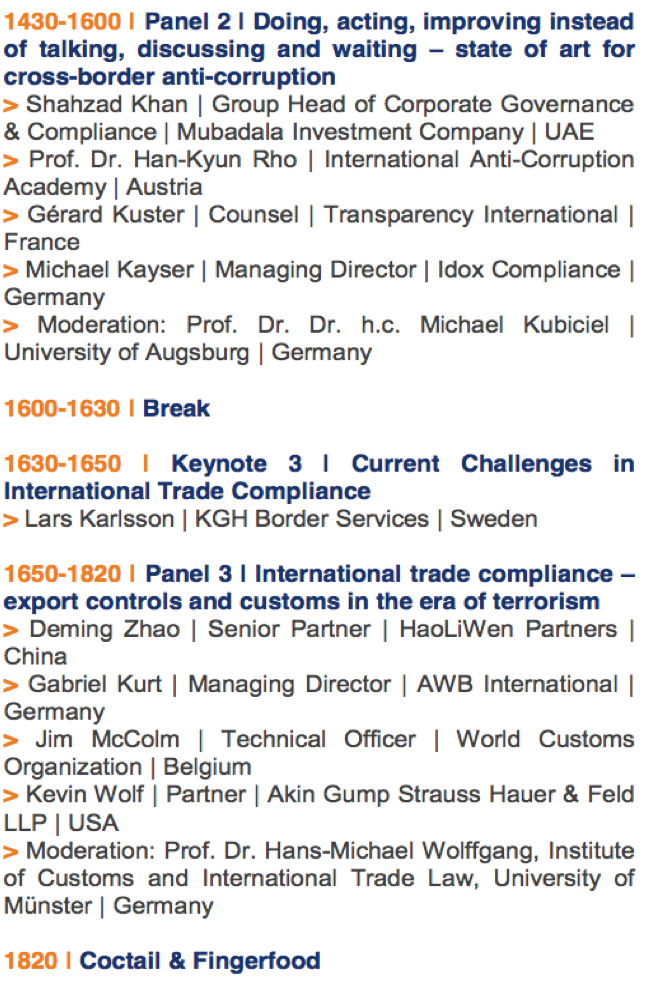Image resolution: width=646 pixels, height=982 pixels.
Task: Click Transparency International organization name
Action: click(471, 215)
